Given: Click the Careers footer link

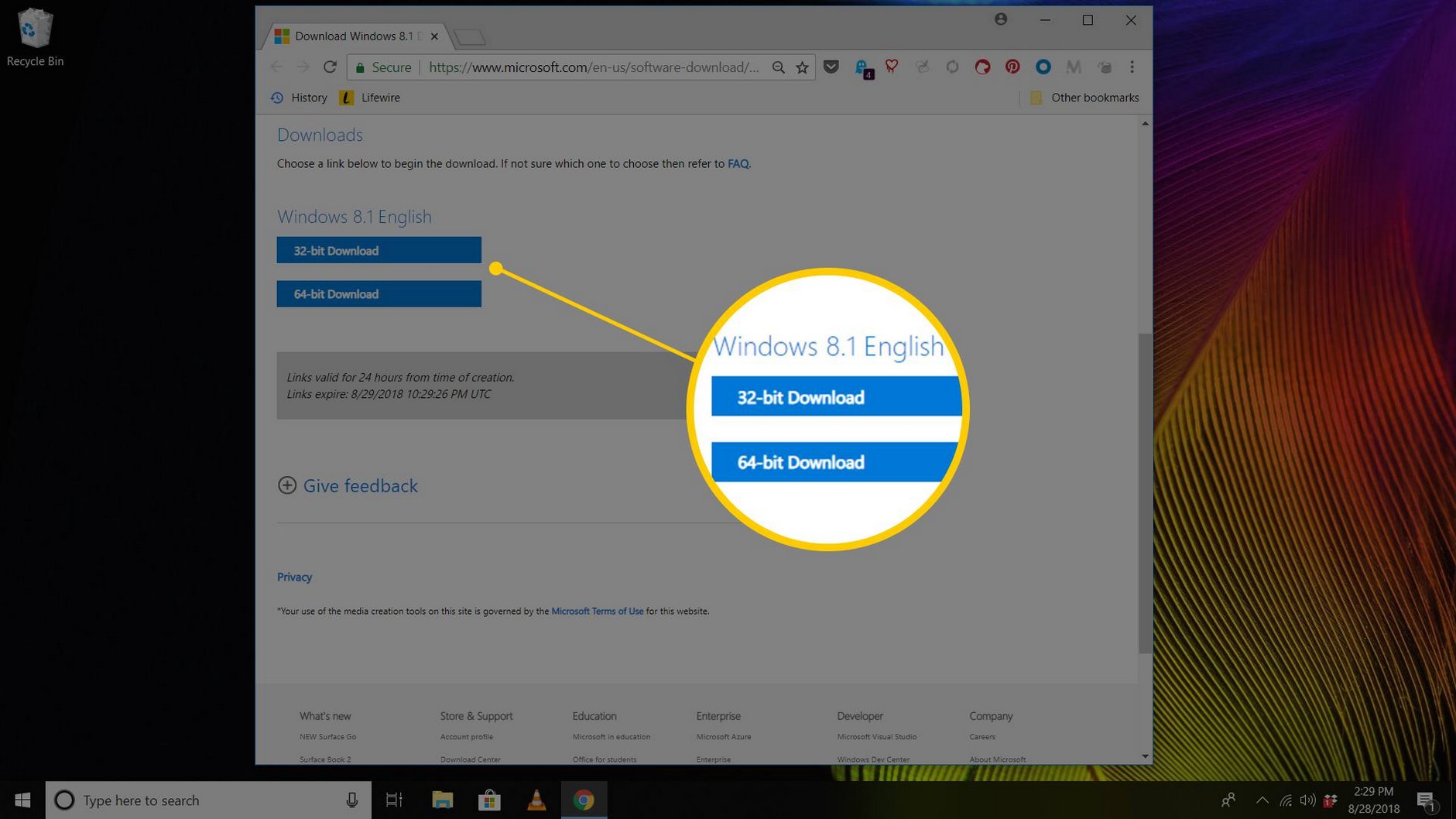Looking at the screenshot, I should click(x=982, y=737).
